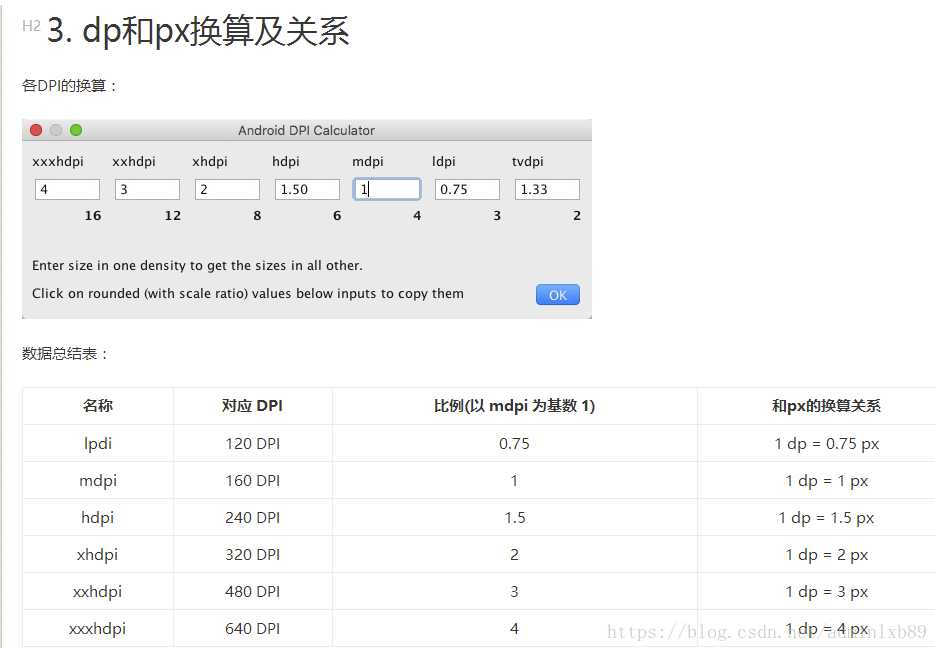Viewport: 935px width, 648px height.
Task: Click the 'ldpi' label in calculator
Action: click(x=444, y=162)
